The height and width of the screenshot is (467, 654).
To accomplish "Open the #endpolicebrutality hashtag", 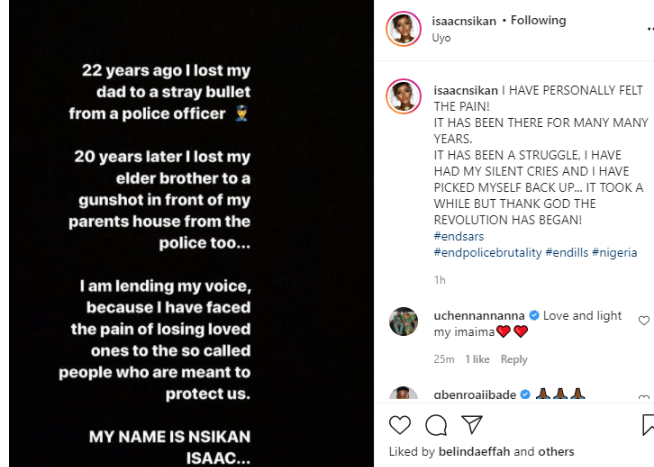I will pyautogui.click(x=487, y=253).
